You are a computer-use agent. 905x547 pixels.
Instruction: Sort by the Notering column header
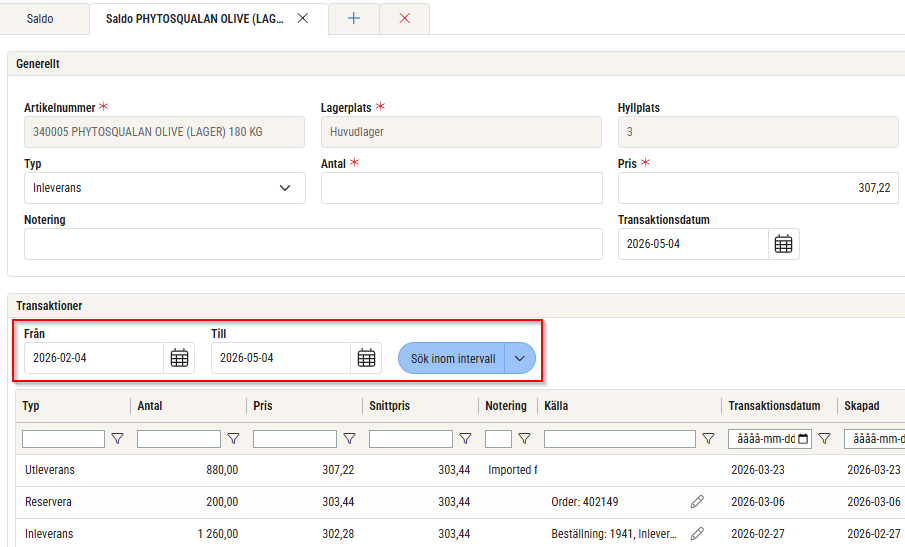click(x=506, y=406)
